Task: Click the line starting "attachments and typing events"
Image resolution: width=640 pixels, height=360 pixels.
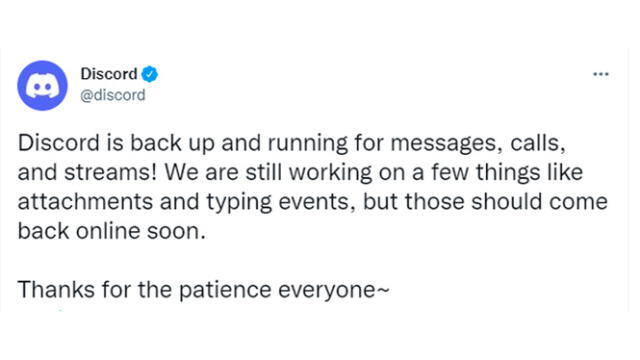Action: [x=313, y=202]
